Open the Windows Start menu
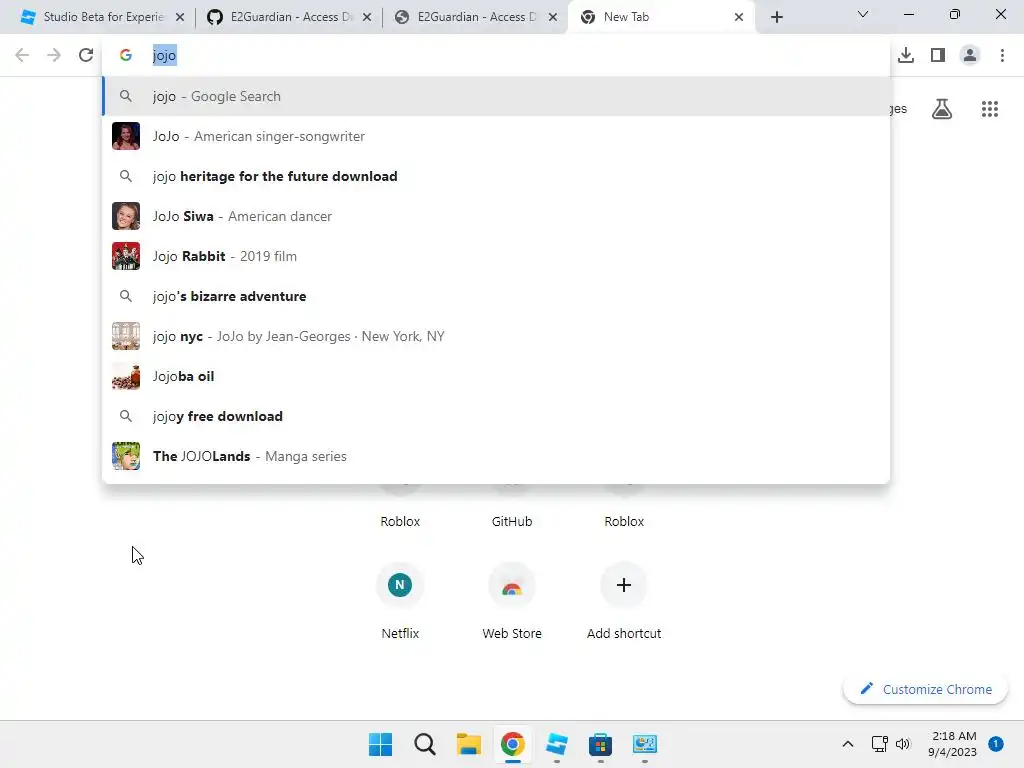1024x768 pixels. tap(380, 744)
